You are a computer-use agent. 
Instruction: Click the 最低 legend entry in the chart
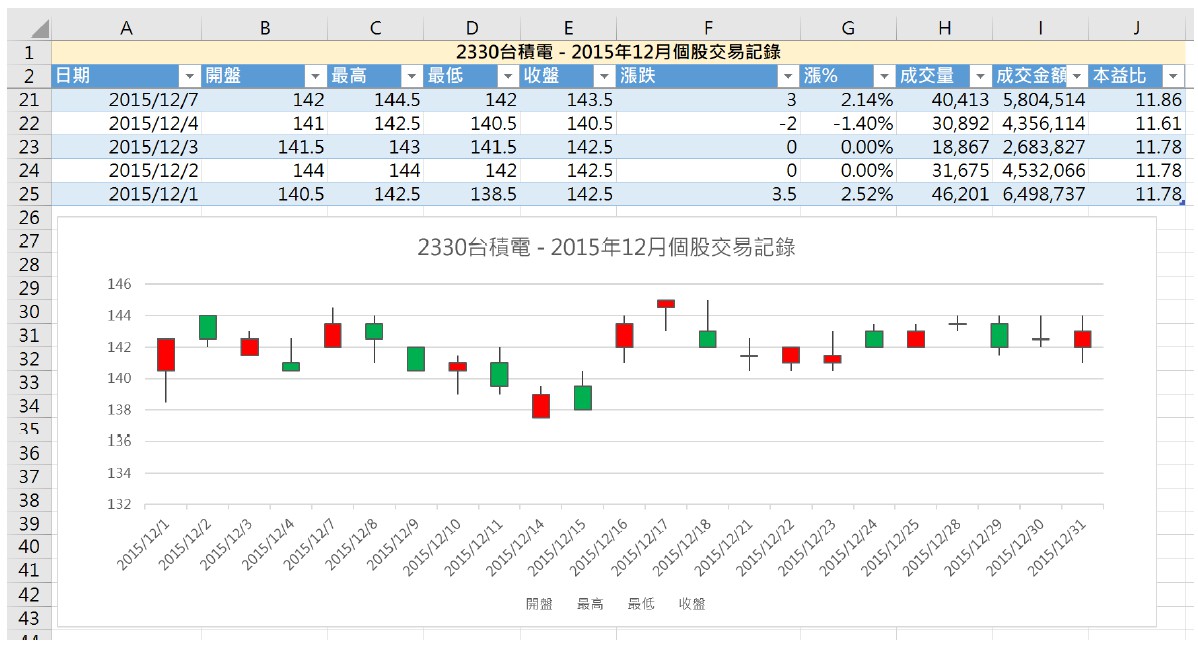[x=640, y=604]
